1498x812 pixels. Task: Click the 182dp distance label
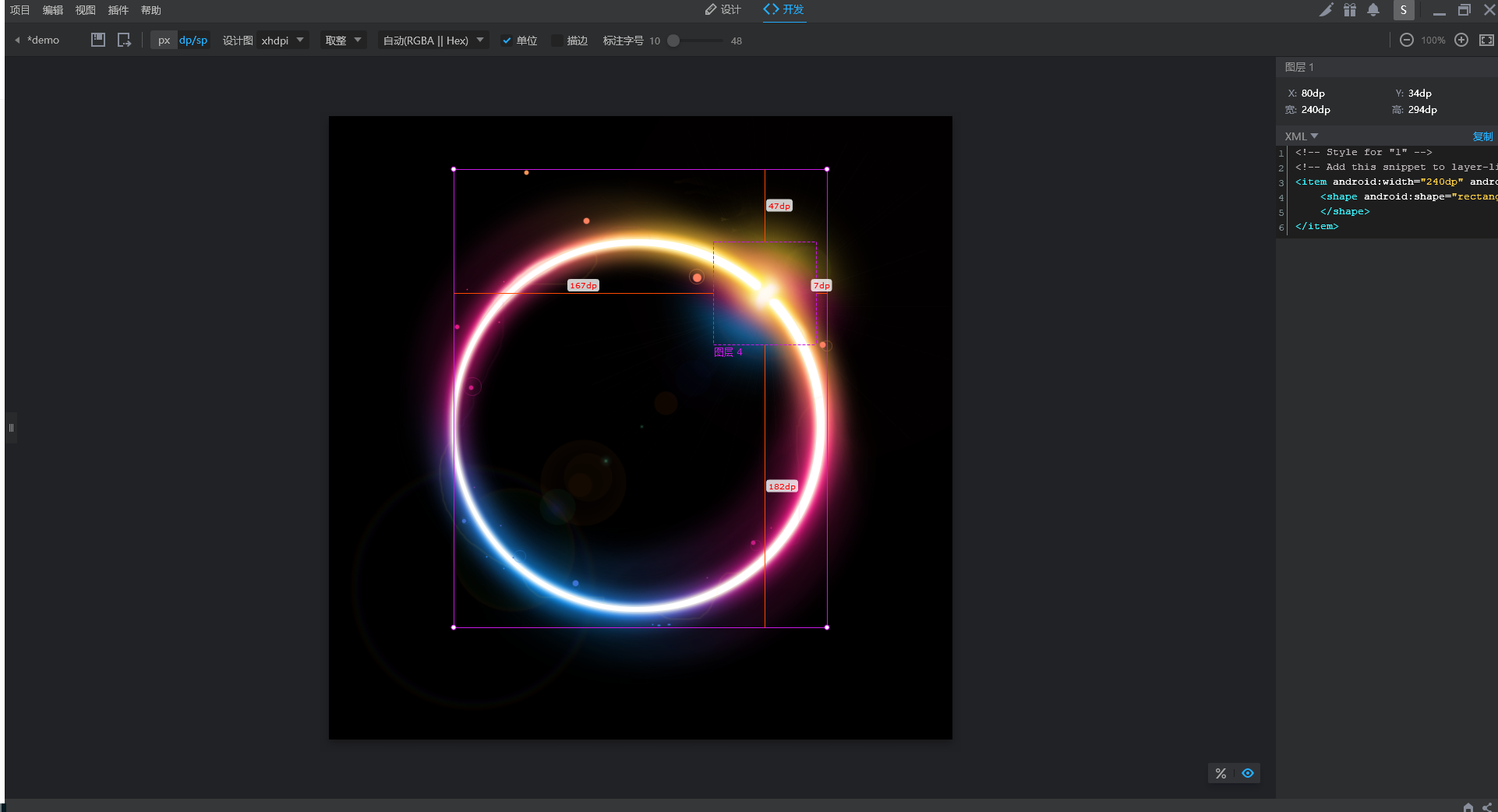(782, 486)
